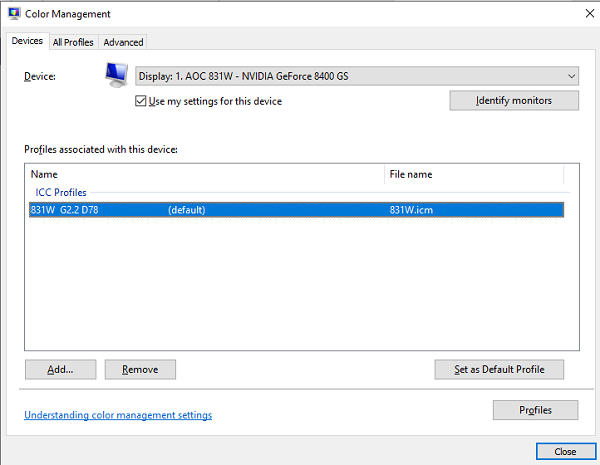This screenshot has height=465, width=600.
Task: Click the Color Management title bar icon
Action: pos(12,13)
